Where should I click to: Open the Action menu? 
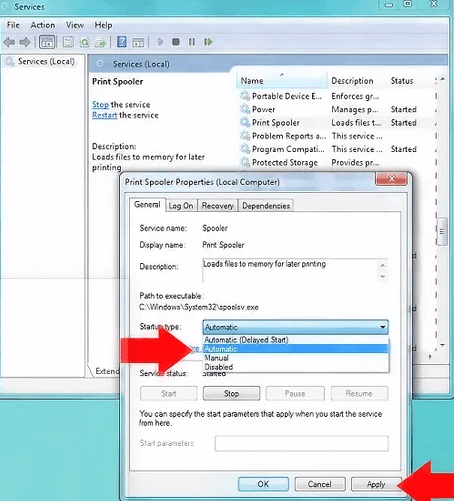(43, 25)
